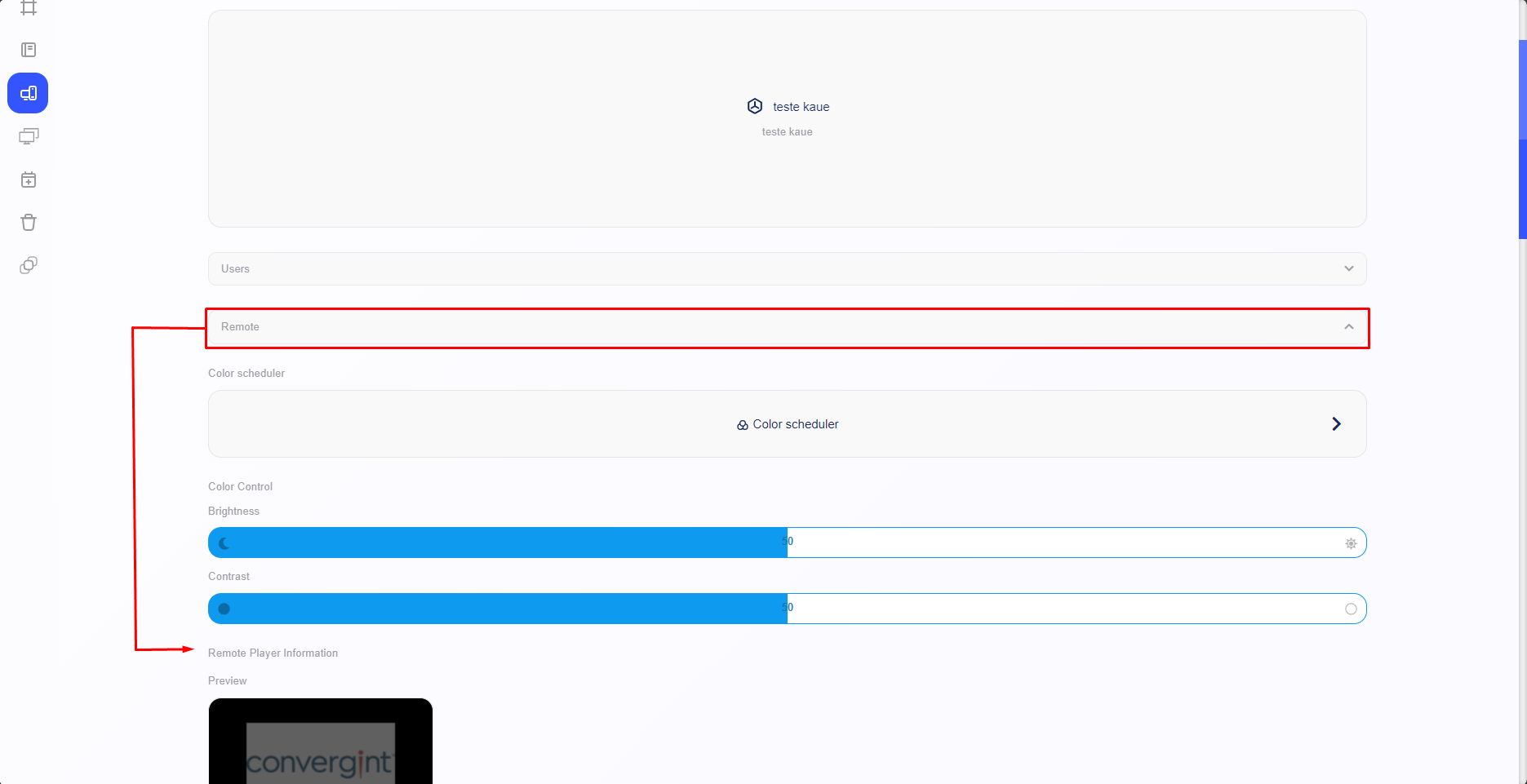Collapse the Remote section
The width and height of the screenshot is (1527, 784).
coord(1348,326)
